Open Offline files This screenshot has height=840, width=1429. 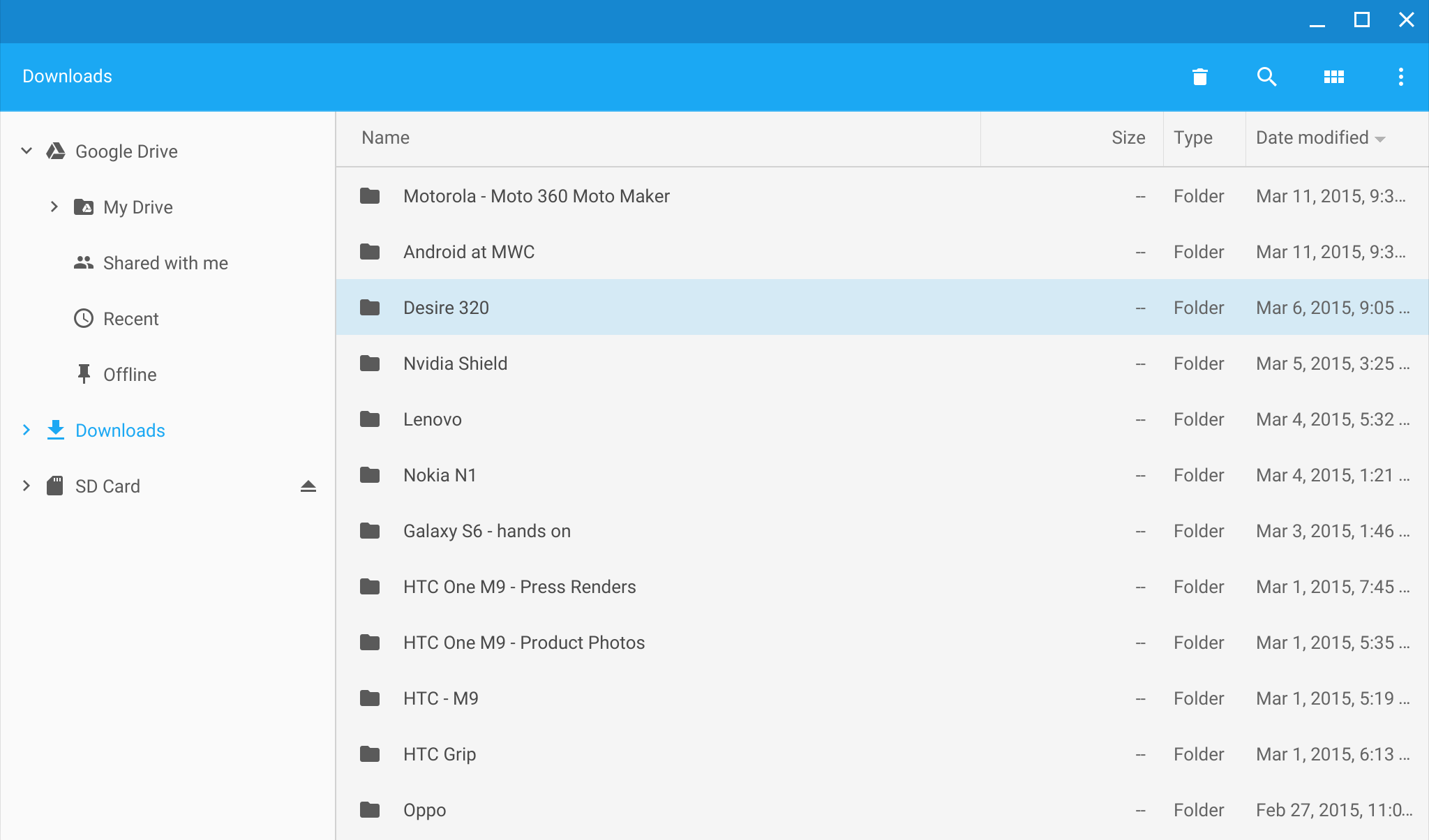point(130,375)
